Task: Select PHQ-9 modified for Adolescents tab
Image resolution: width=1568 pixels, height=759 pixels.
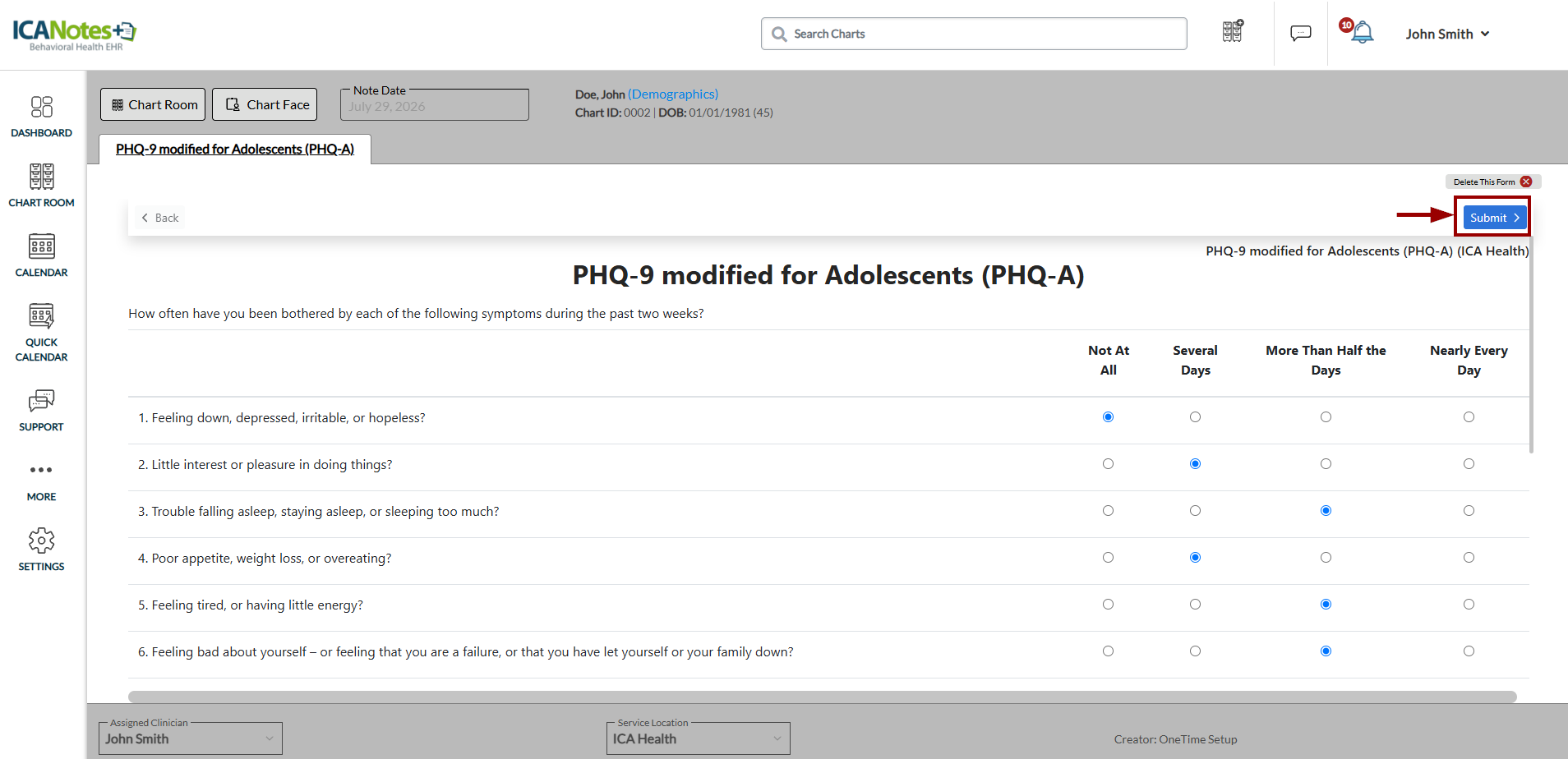Action: tap(235, 149)
